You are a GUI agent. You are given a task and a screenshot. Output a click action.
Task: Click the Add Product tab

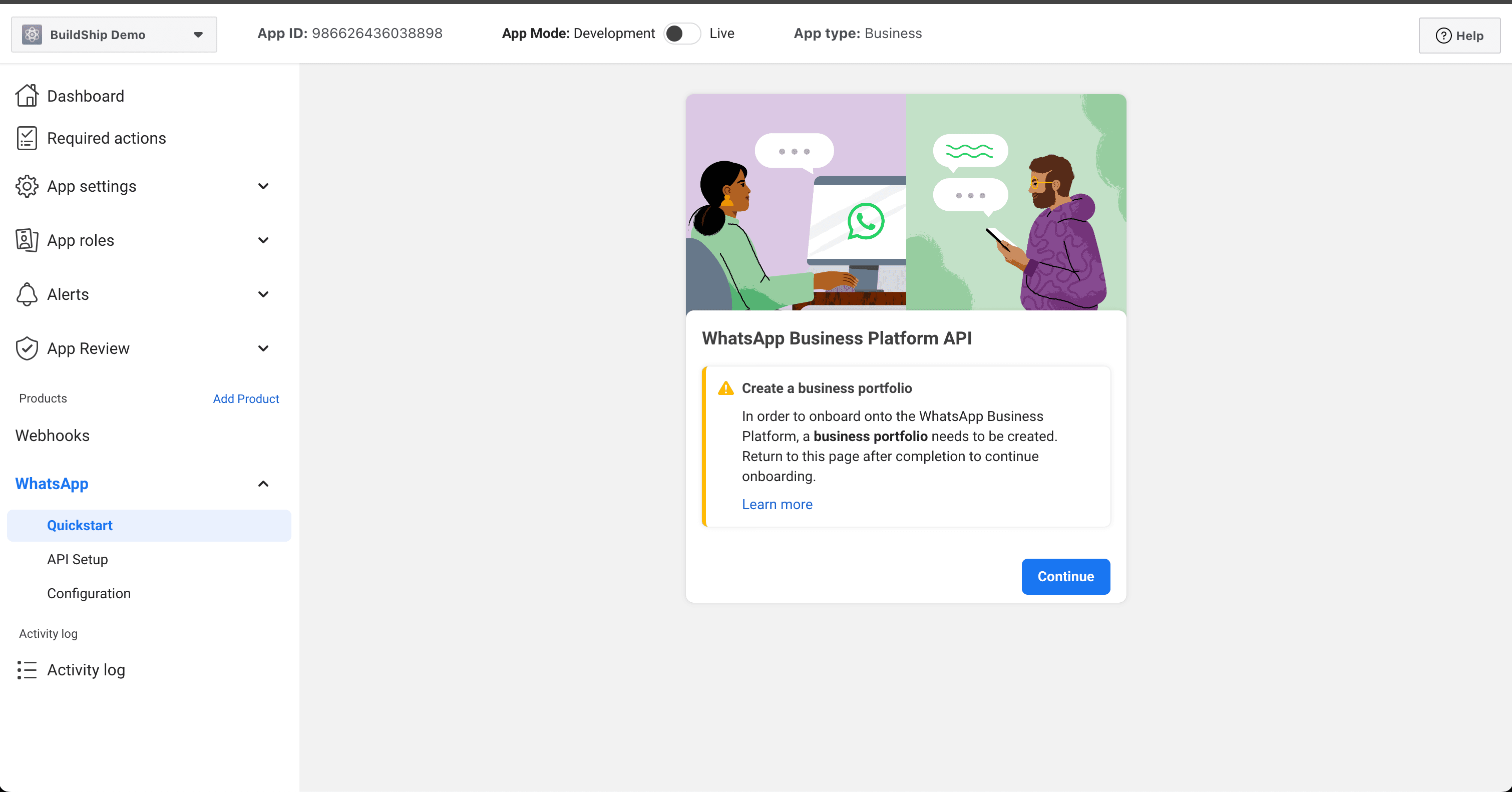pos(246,398)
